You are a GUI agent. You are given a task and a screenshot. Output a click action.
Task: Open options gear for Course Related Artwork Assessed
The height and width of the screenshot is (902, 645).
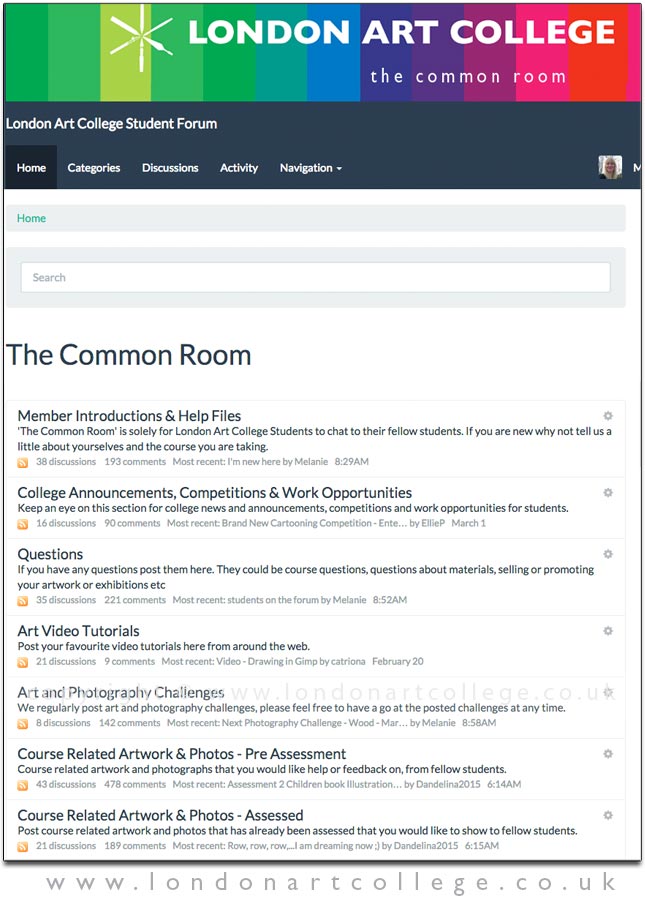coord(608,815)
